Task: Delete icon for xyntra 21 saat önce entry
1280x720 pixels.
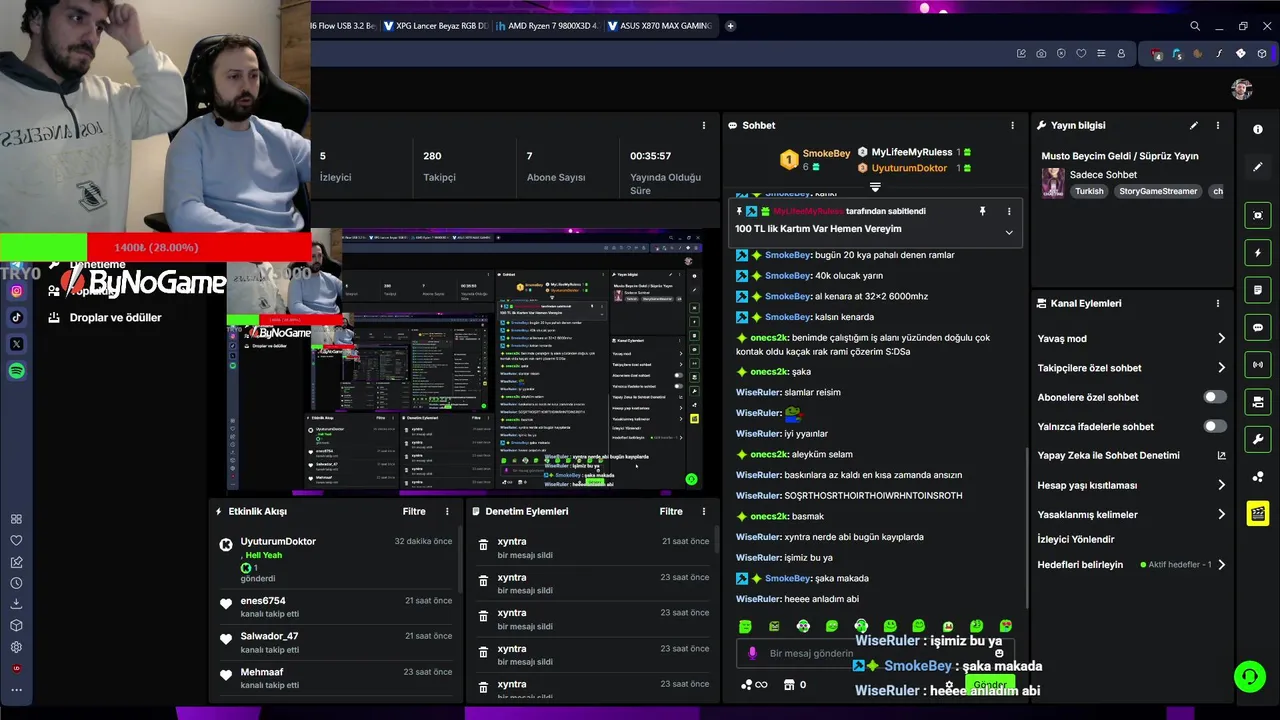Action: click(x=483, y=545)
